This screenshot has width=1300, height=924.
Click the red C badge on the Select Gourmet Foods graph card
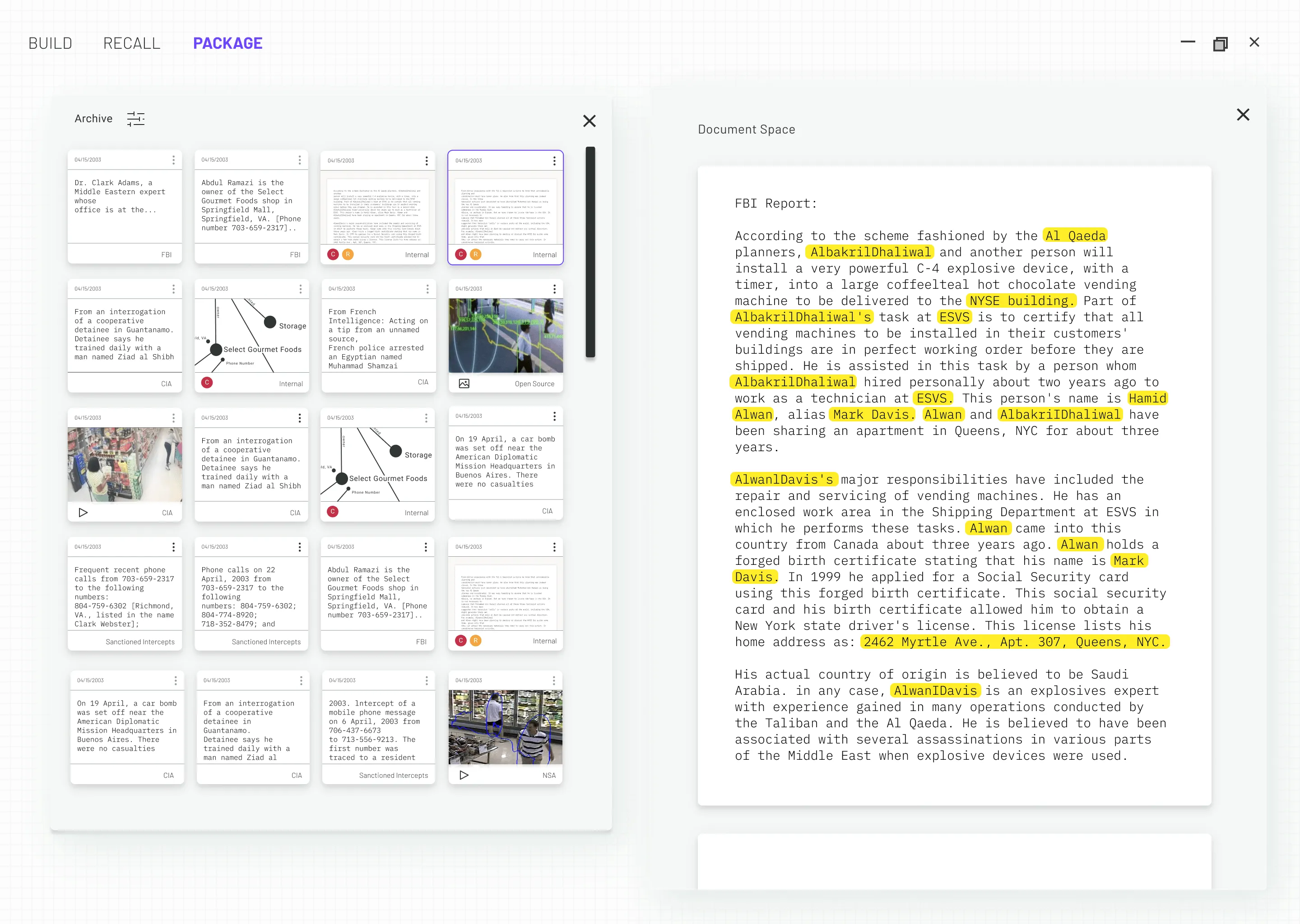tap(207, 383)
